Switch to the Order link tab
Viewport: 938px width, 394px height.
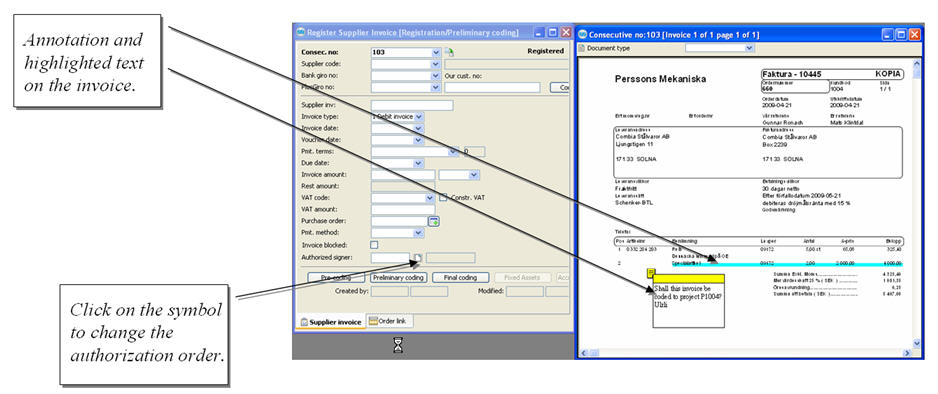point(389,321)
